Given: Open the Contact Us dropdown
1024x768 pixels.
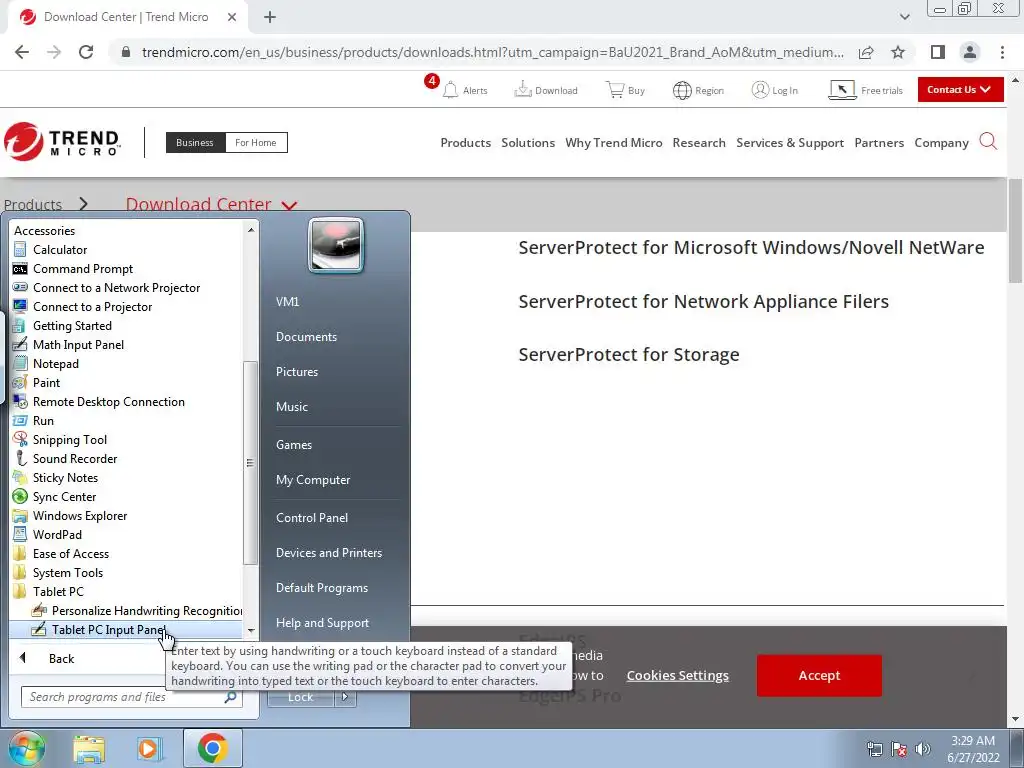Looking at the screenshot, I should (x=960, y=89).
